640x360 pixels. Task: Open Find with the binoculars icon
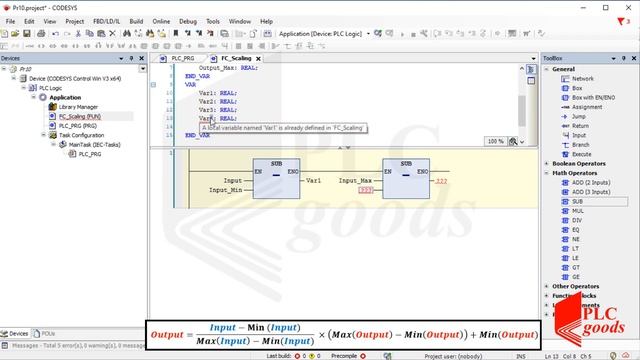click(x=127, y=33)
